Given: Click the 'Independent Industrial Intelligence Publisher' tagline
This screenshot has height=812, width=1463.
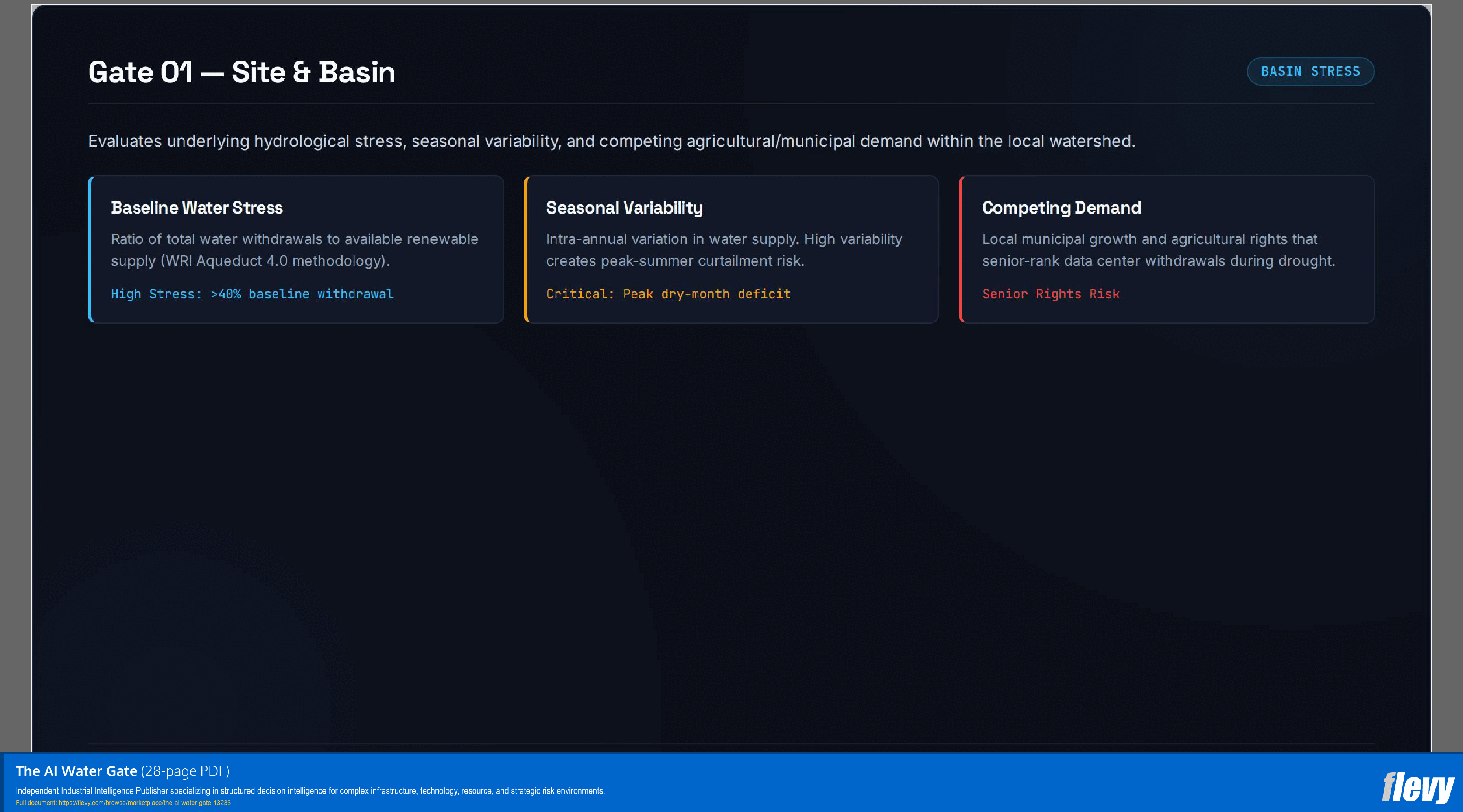Looking at the screenshot, I should pos(310,791).
